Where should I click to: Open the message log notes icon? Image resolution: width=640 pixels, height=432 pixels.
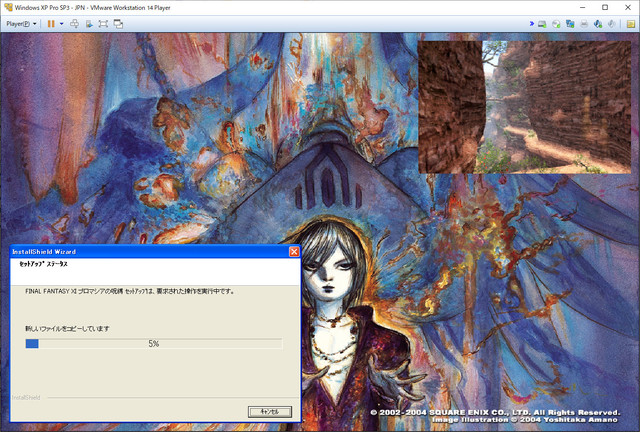pos(631,24)
